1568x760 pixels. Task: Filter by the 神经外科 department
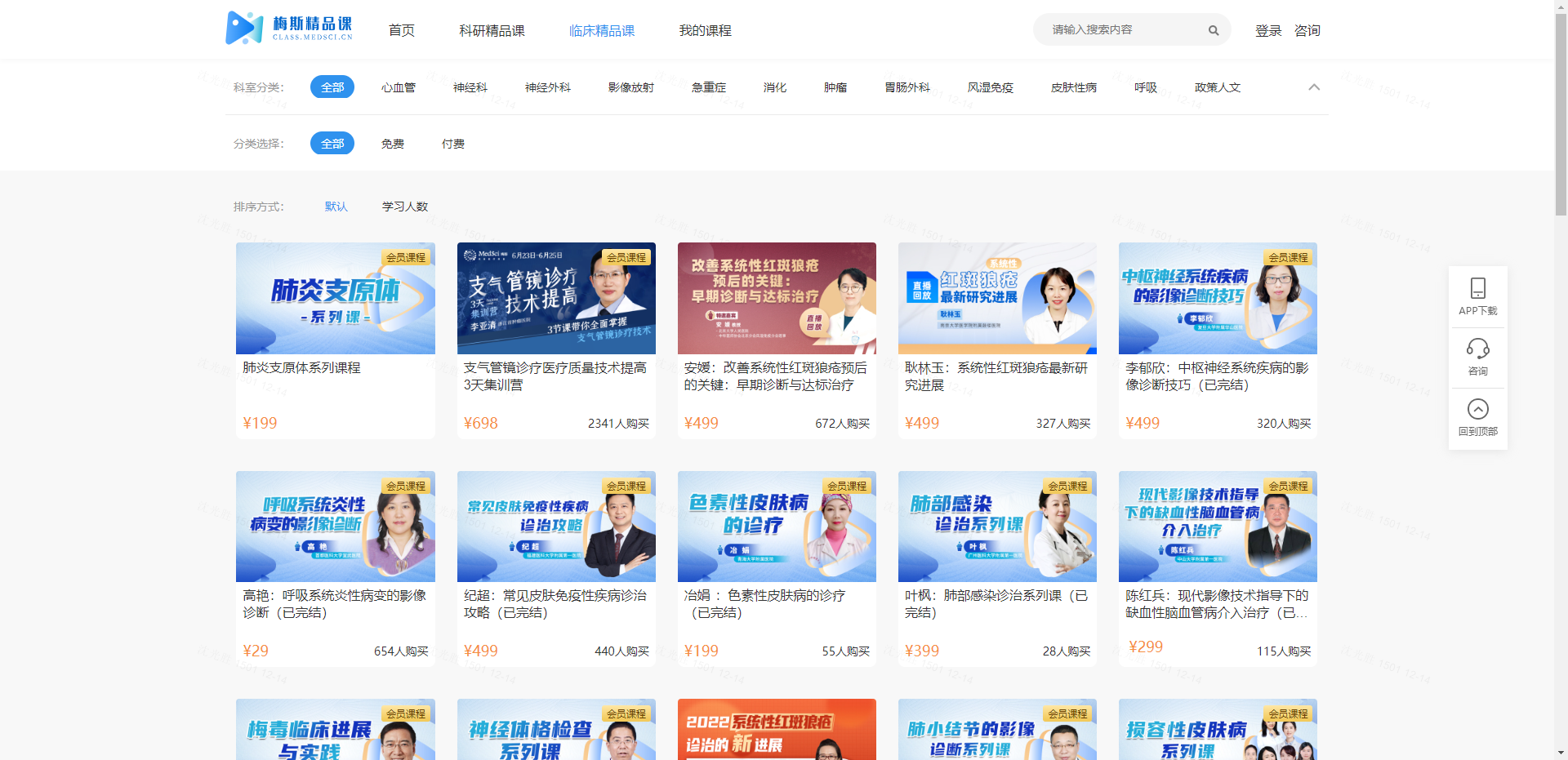548,87
